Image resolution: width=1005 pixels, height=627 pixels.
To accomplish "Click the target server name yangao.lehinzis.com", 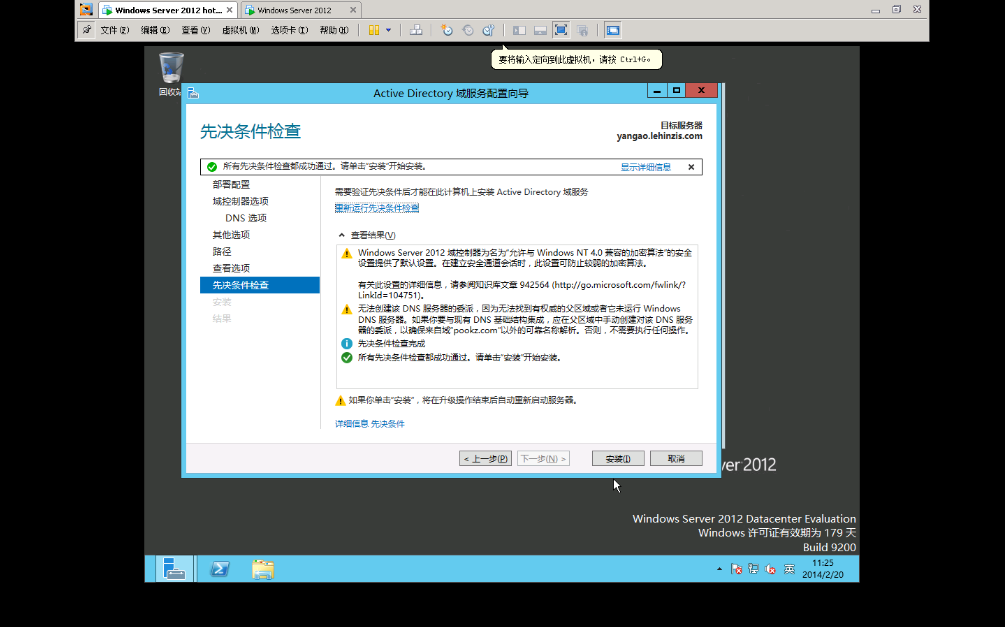I will point(660,136).
